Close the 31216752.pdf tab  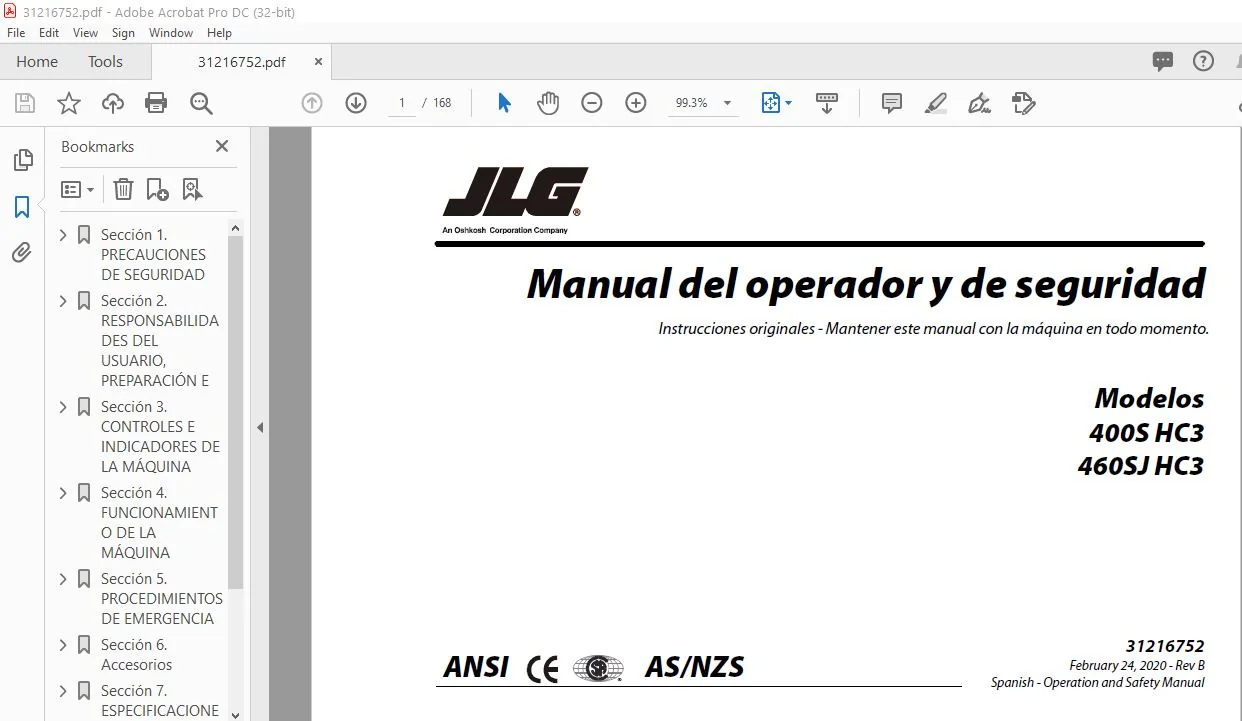click(319, 61)
